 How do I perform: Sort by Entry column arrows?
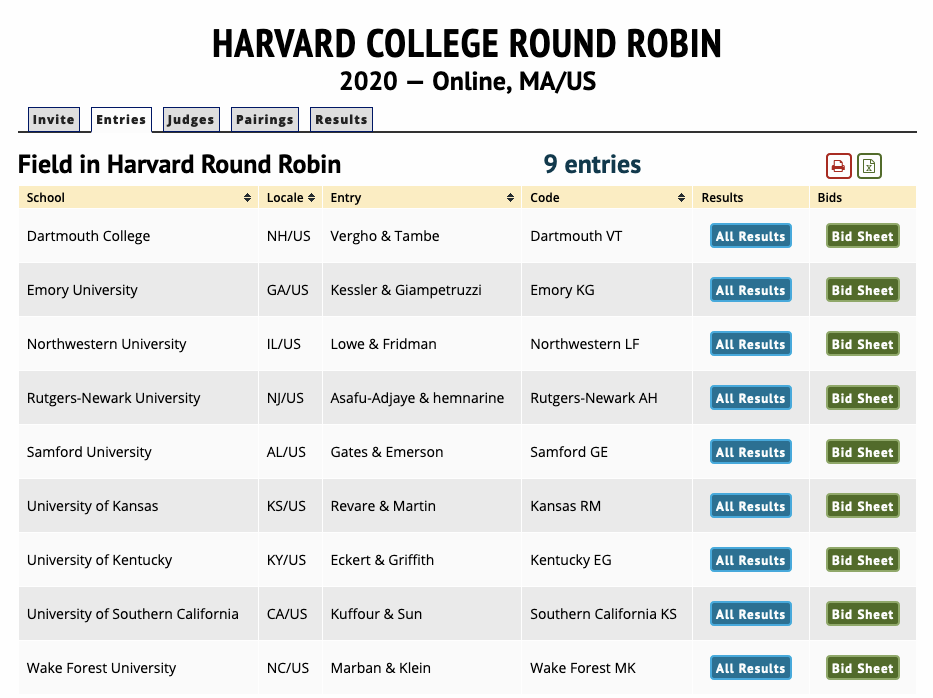[511, 198]
